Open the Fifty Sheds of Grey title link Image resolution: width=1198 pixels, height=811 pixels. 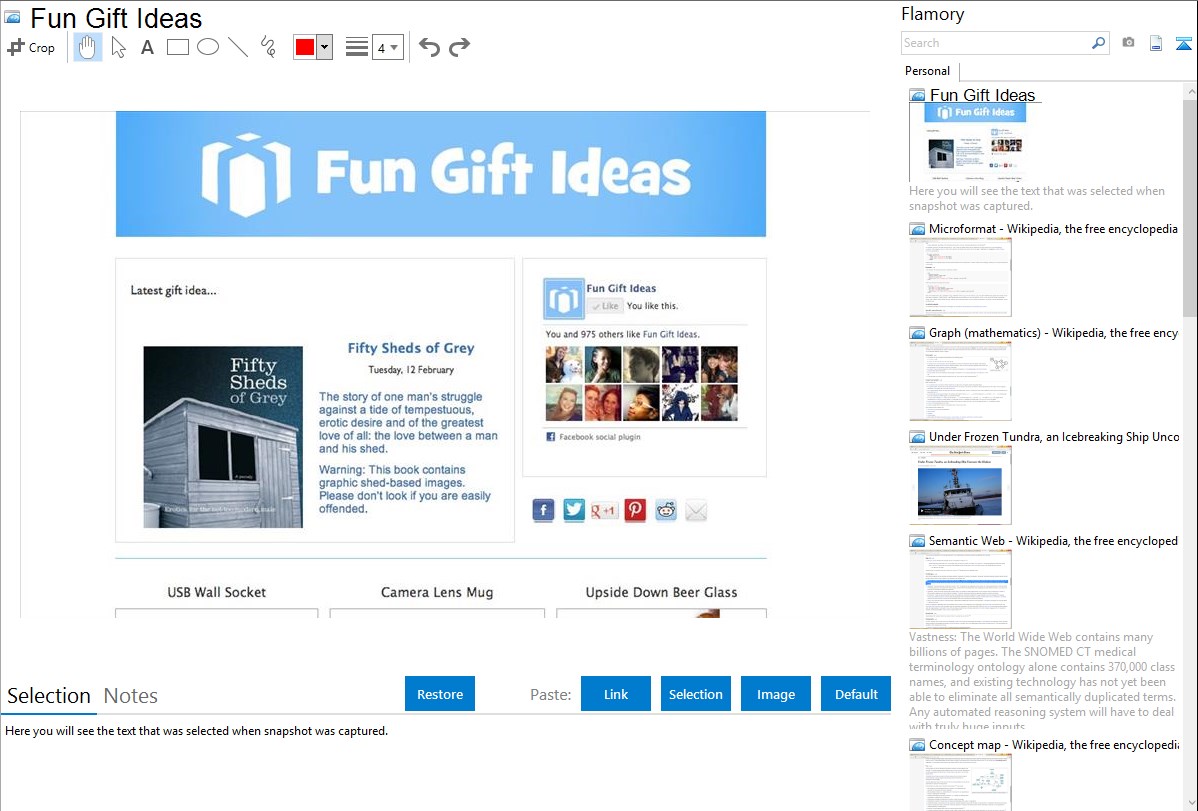tap(411, 348)
